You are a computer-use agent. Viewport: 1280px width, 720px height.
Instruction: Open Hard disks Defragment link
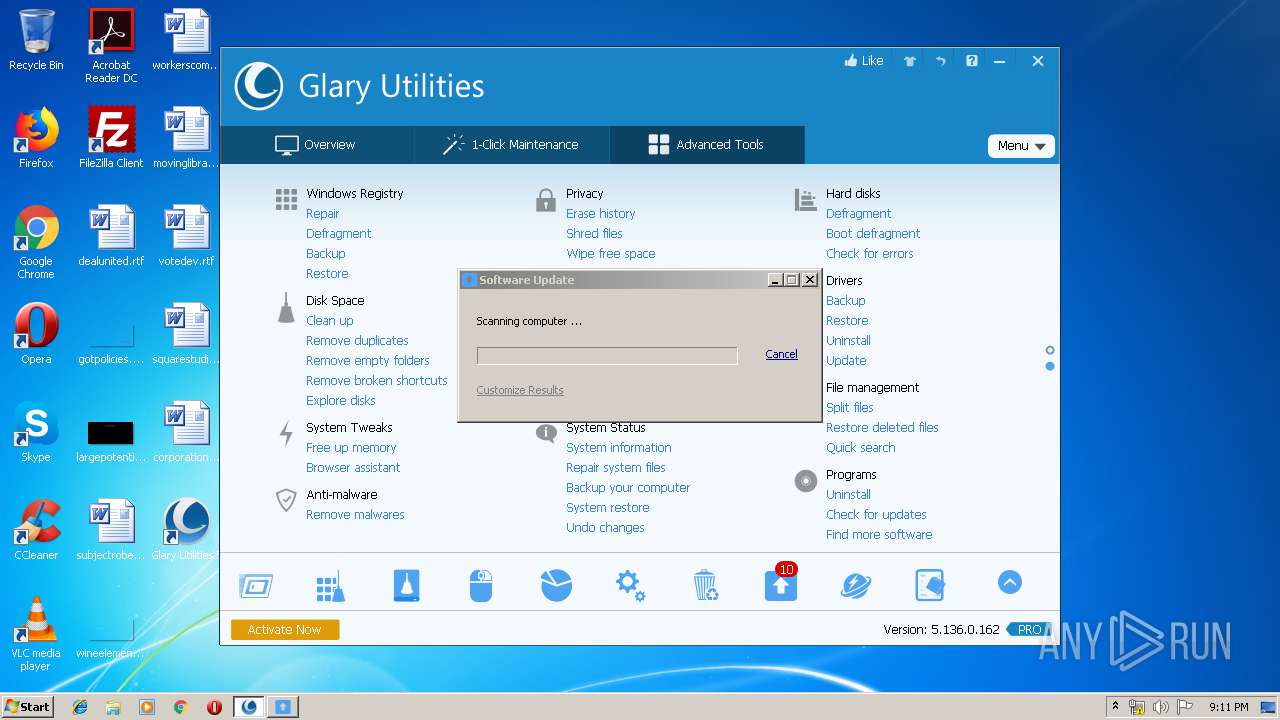point(858,214)
